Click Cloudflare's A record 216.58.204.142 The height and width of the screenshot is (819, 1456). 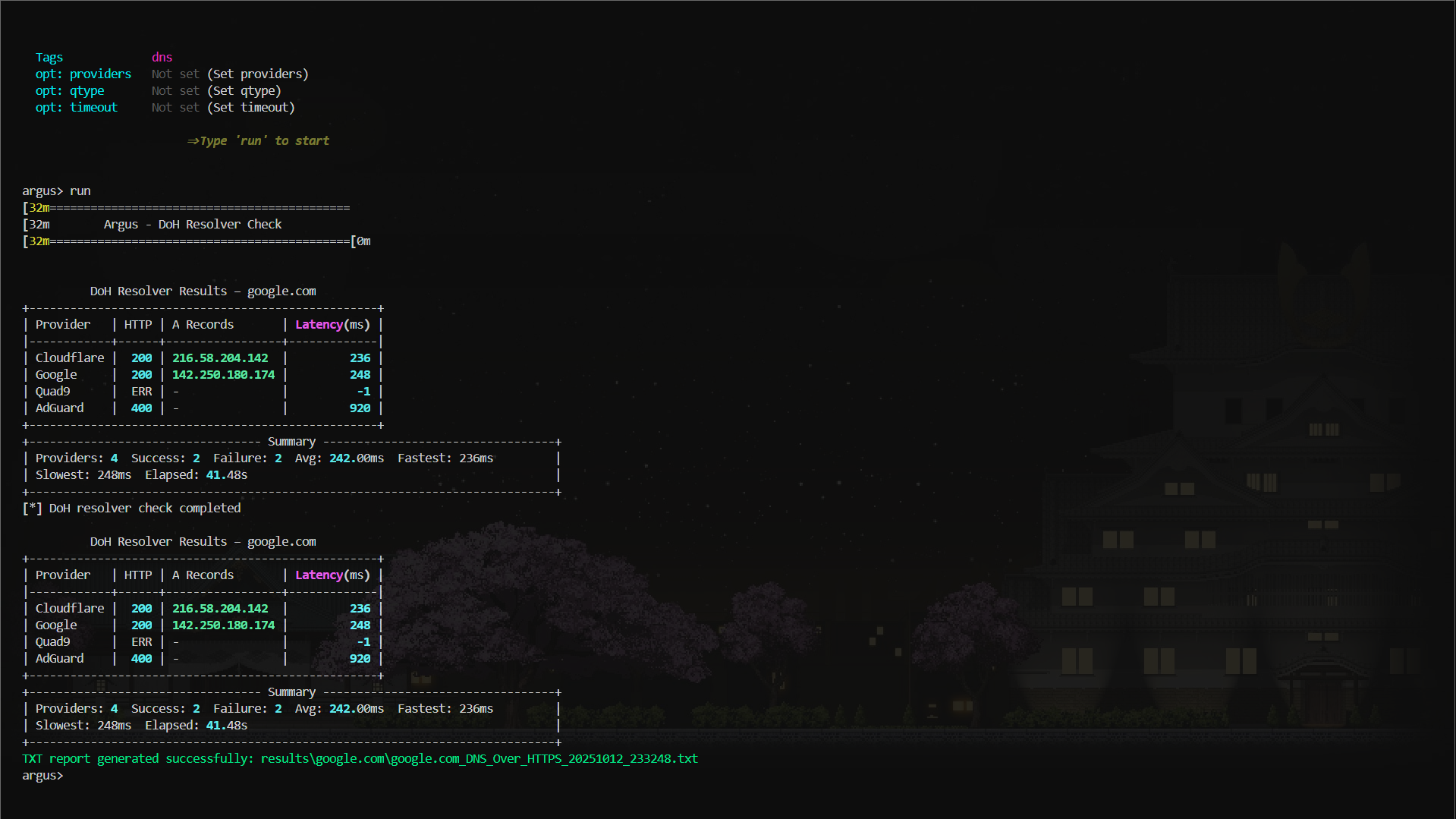click(220, 358)
